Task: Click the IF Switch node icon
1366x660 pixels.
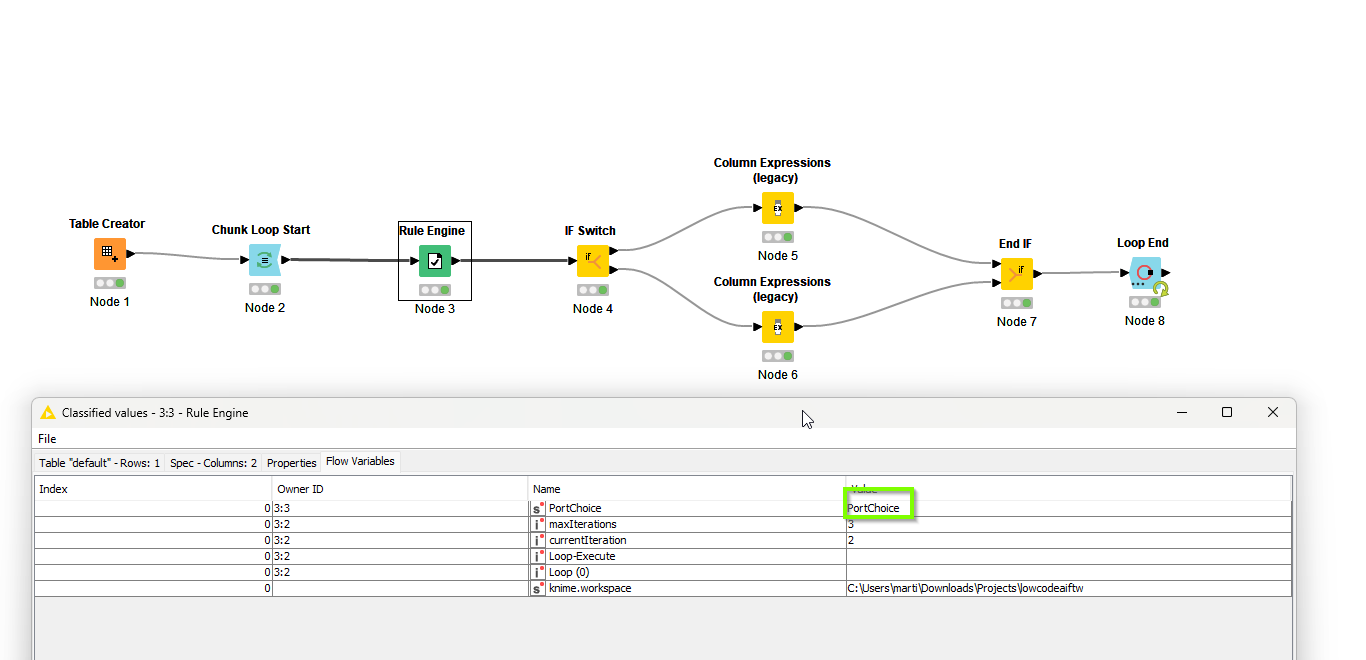Action: point(593,261)
